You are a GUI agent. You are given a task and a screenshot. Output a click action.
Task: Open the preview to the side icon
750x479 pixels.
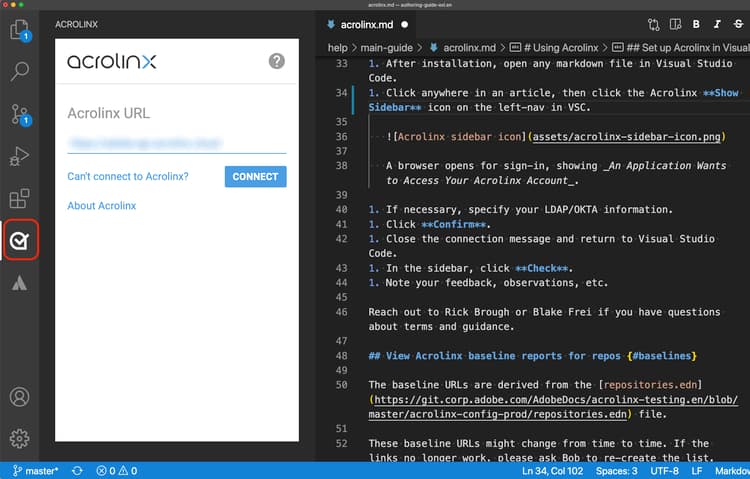675,24
